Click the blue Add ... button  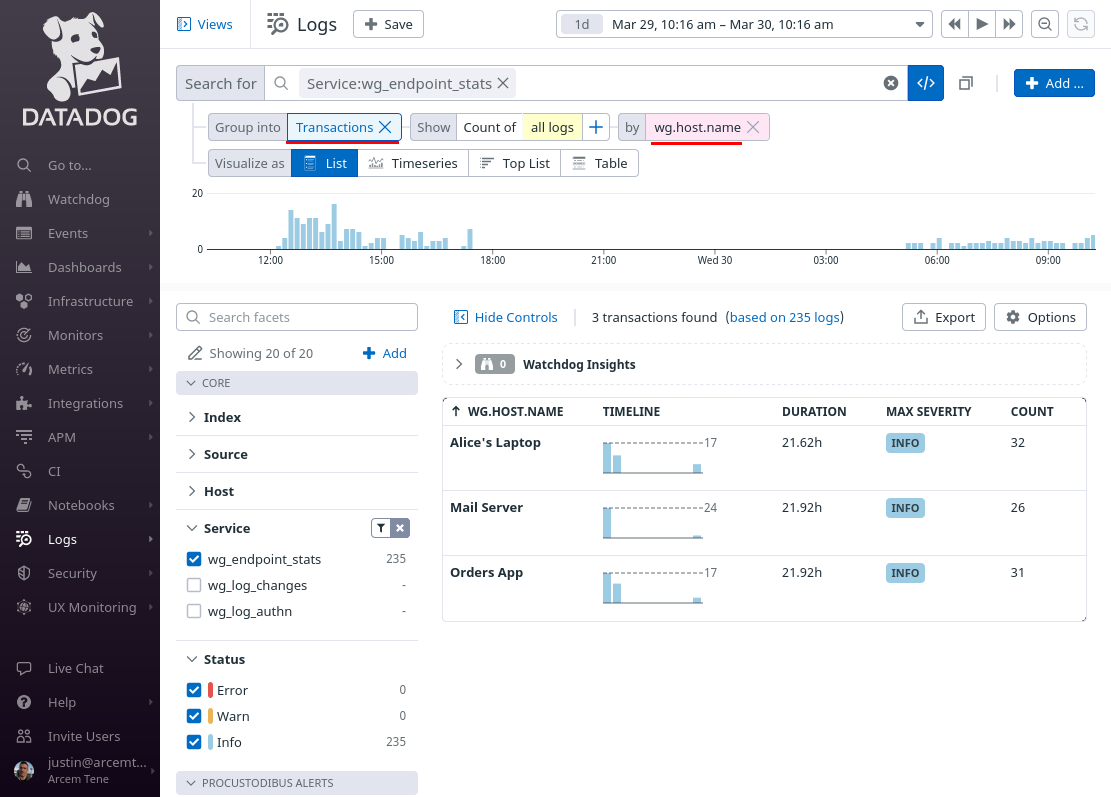click(1054, 83)
